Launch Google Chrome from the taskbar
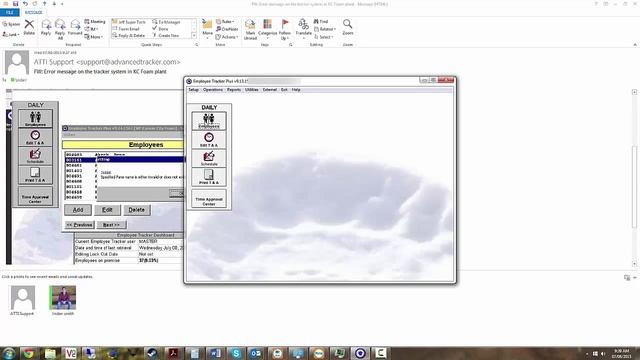This screenshot has height=360, width=640. (x=28, y=353)
